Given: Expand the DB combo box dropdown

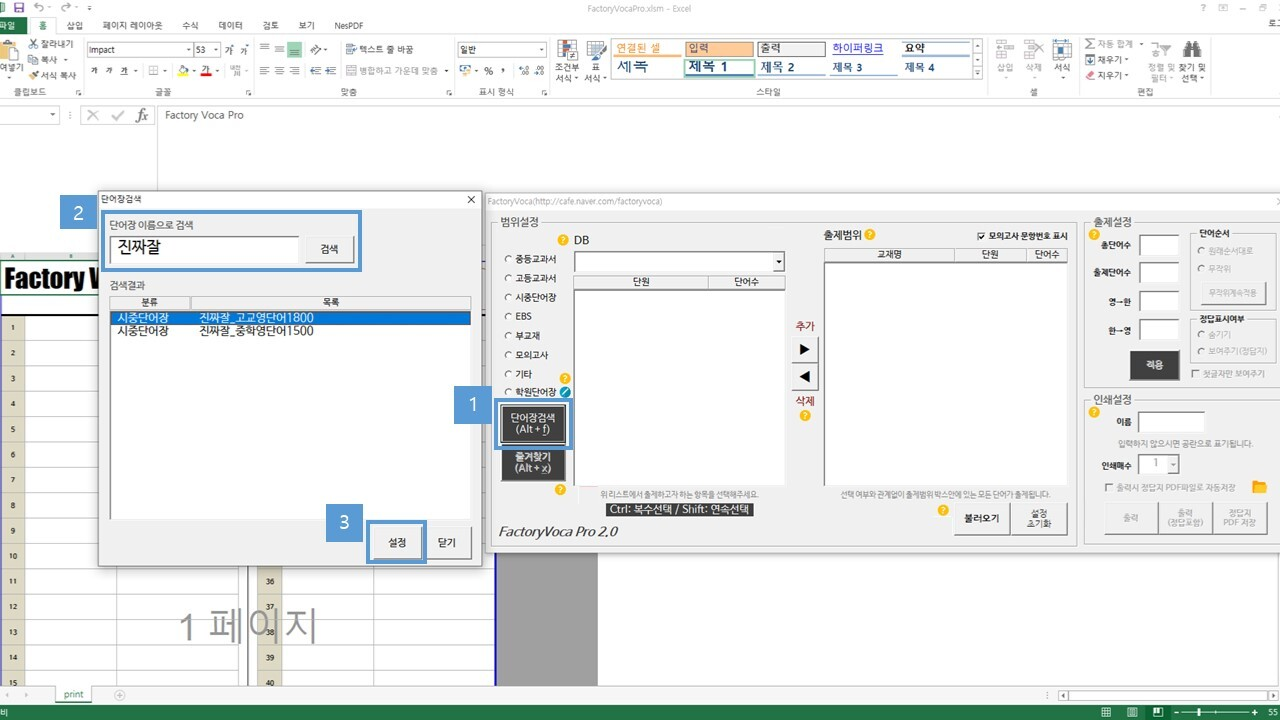Looking at the screenshot, I should tap(778, 261).
